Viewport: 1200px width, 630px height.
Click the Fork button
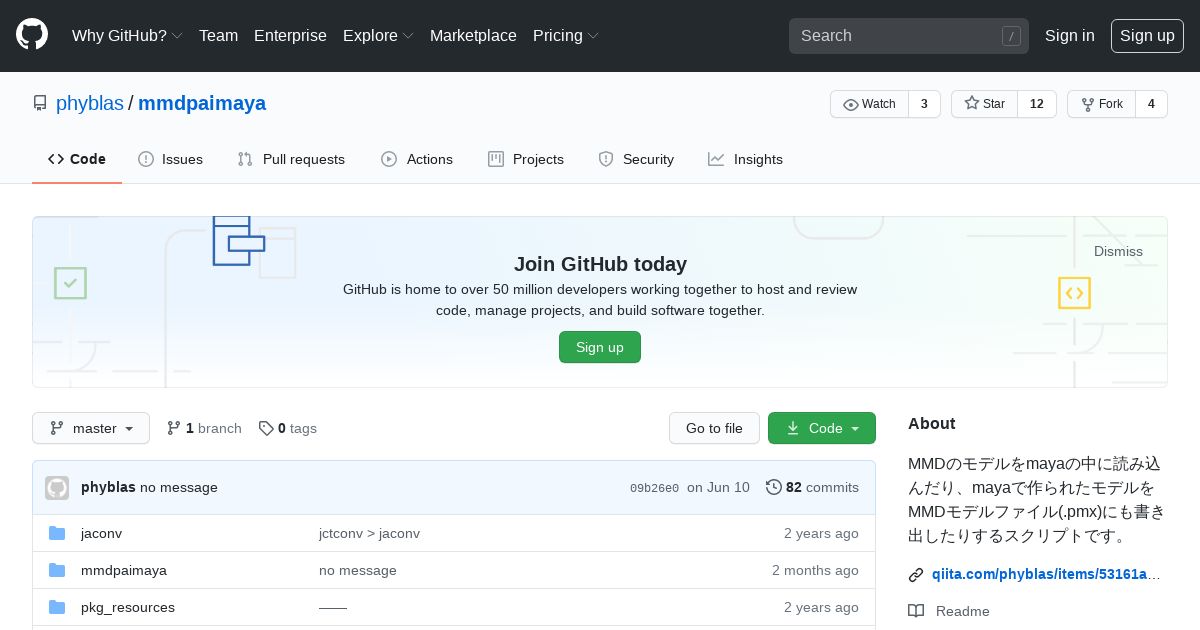click(1101, 104)
